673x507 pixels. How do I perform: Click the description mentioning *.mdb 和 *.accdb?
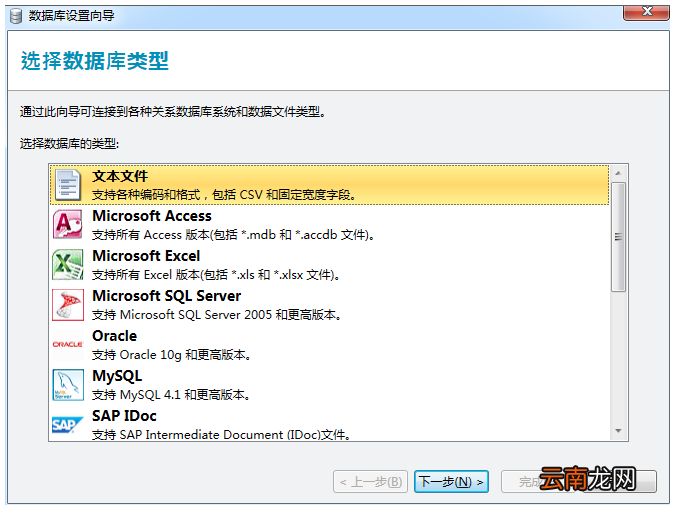[233, 235]
